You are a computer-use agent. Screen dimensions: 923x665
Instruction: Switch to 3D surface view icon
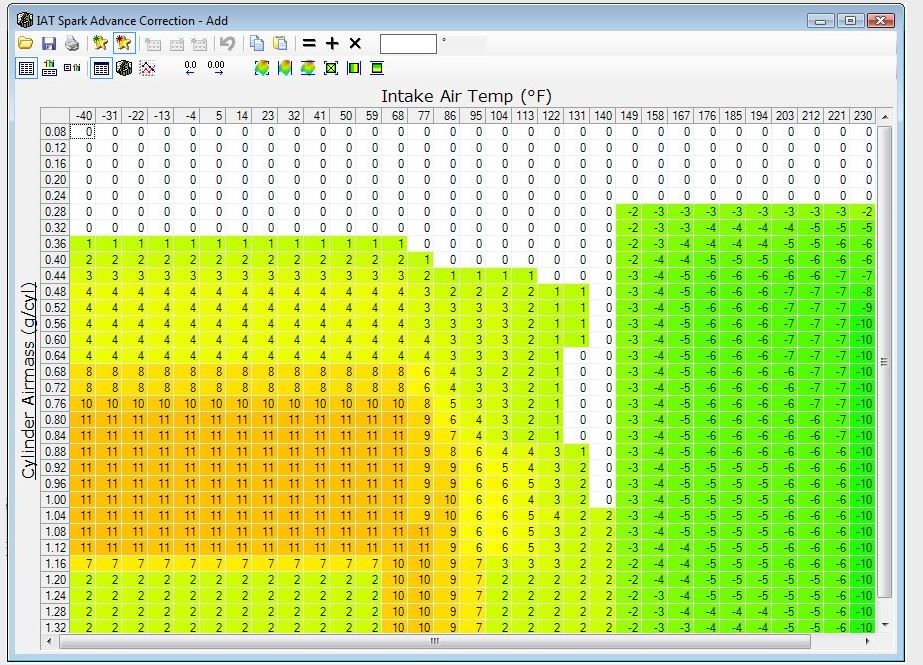pyautogui.click(x=124, y=68)
